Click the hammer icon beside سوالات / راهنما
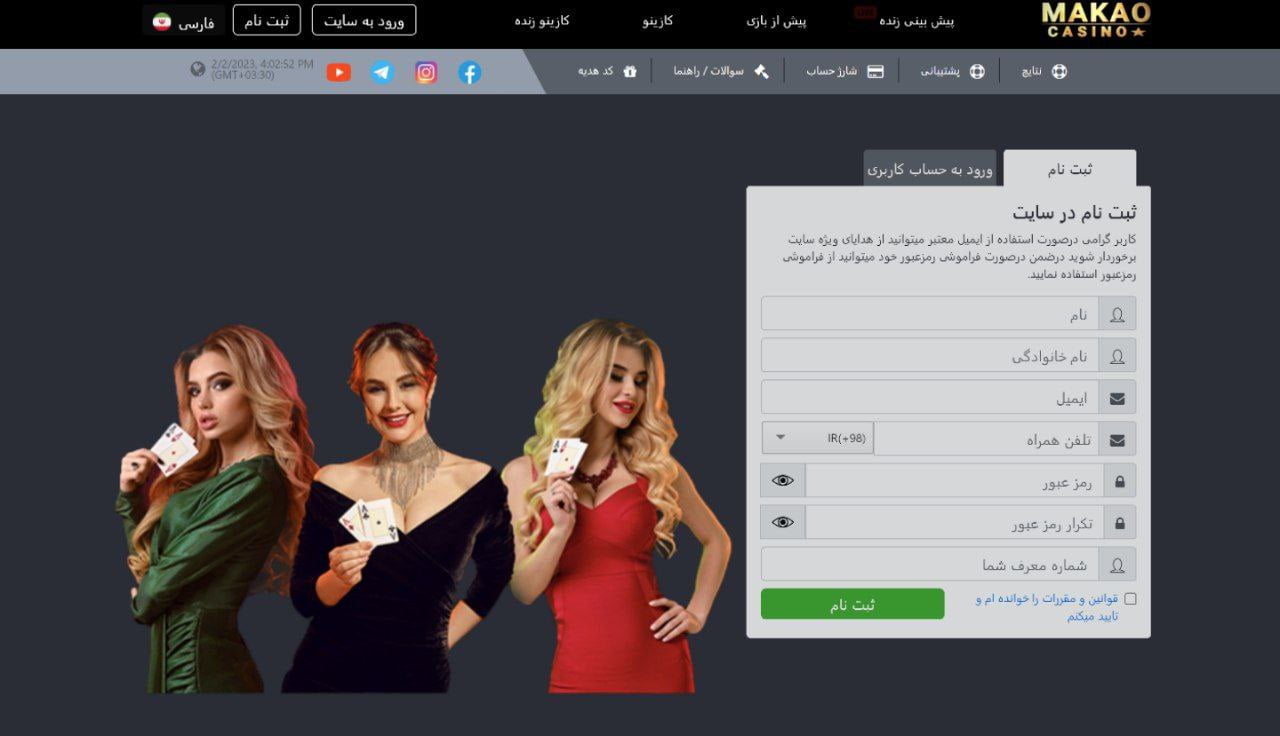1280x736 pixels. point(761,71)
